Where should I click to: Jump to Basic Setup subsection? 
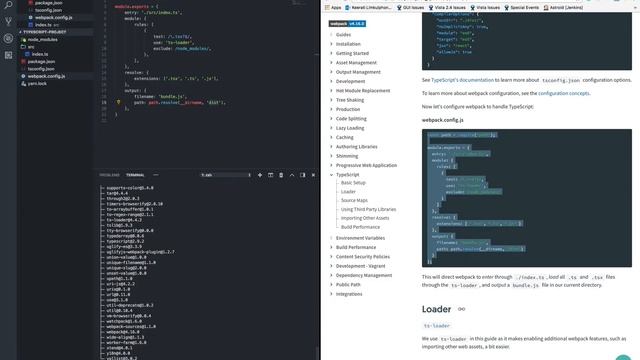pos(353,183)
